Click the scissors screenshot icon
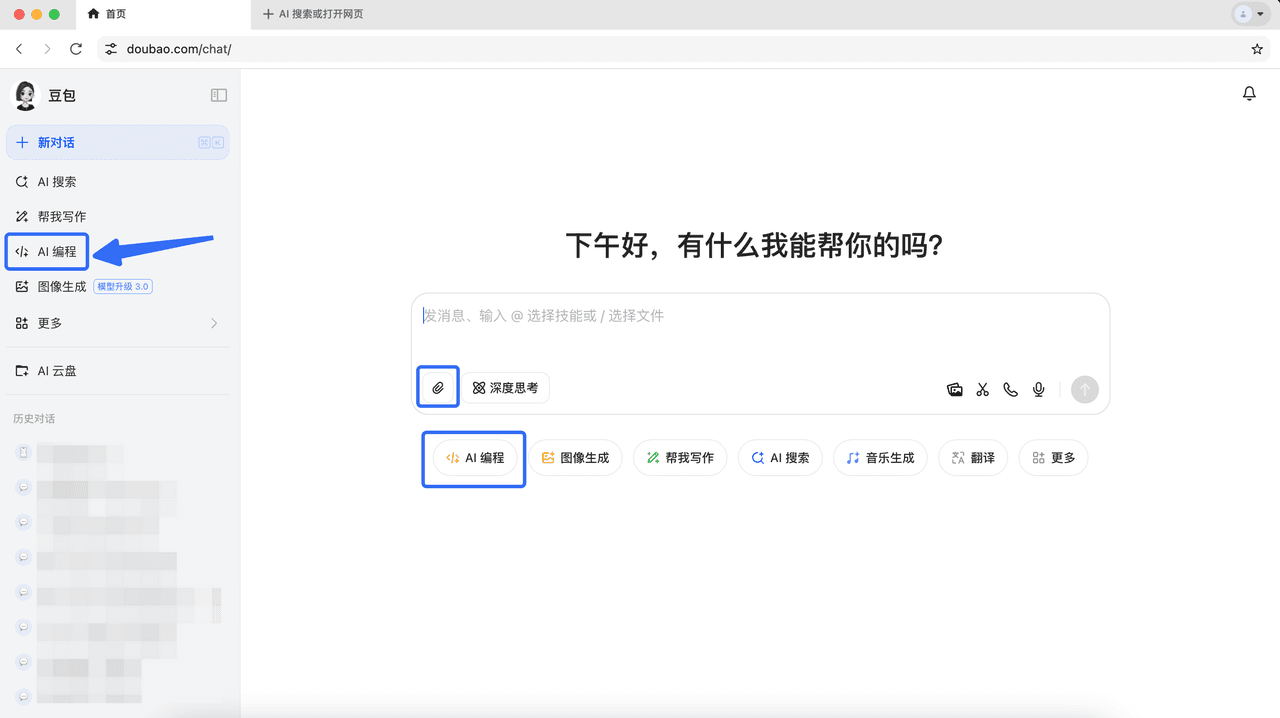The image size is (1280, 718). (982, 390)
